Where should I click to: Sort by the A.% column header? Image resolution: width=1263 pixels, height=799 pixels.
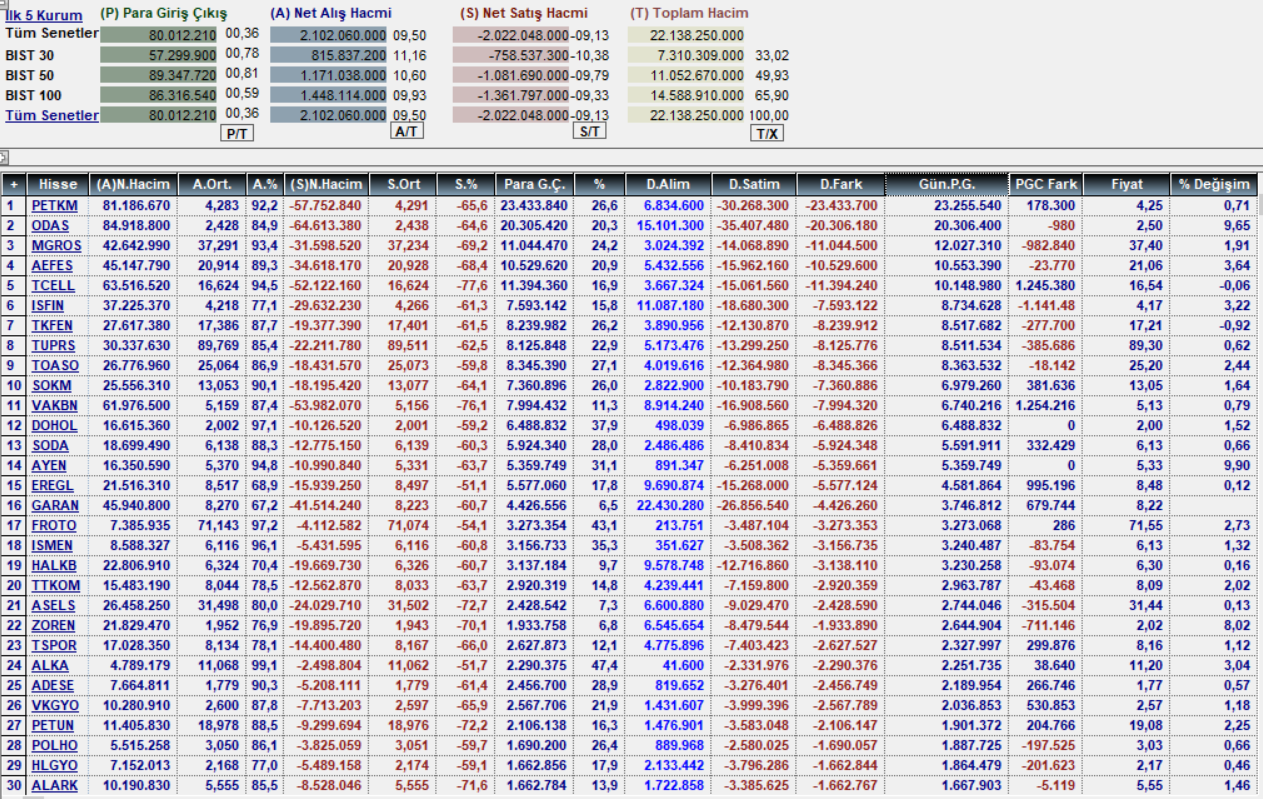point(265,185)
